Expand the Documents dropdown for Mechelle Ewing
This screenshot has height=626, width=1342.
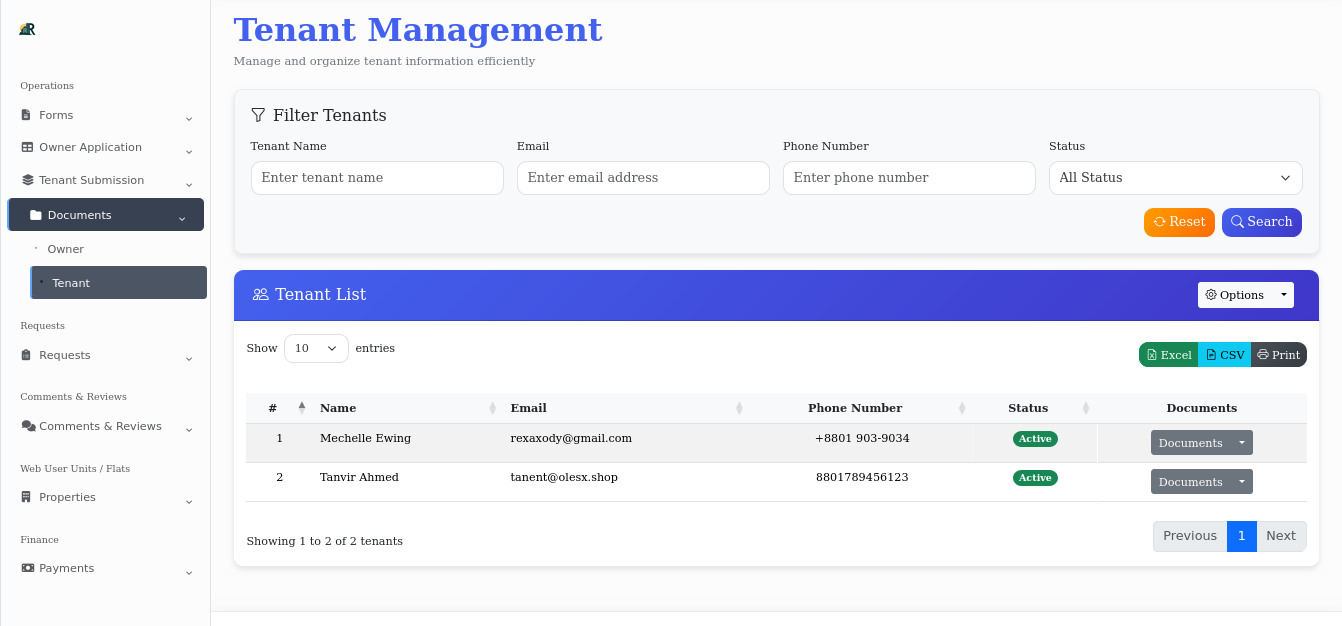pos(1201,442)
